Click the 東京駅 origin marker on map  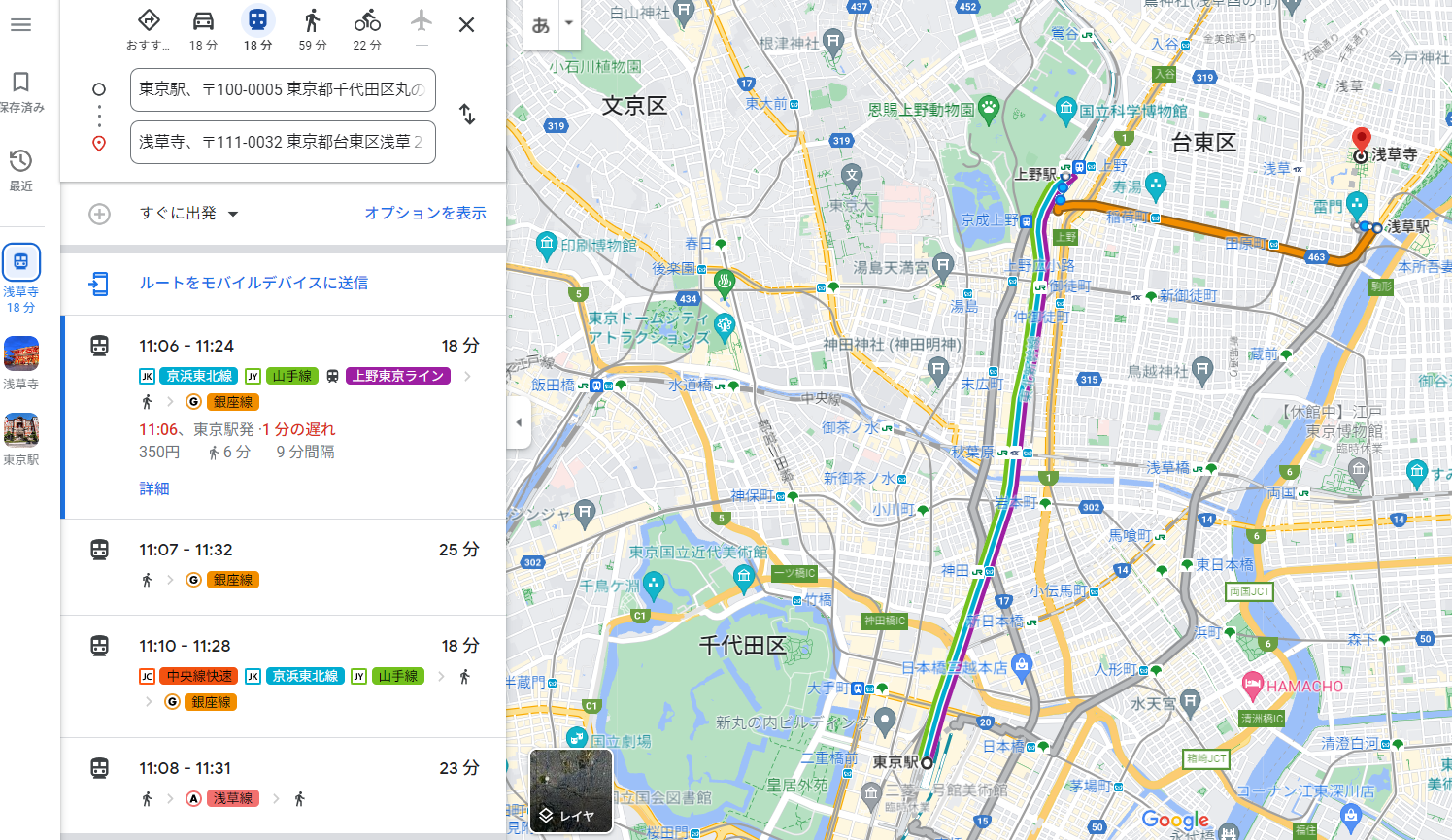(927, 763)
